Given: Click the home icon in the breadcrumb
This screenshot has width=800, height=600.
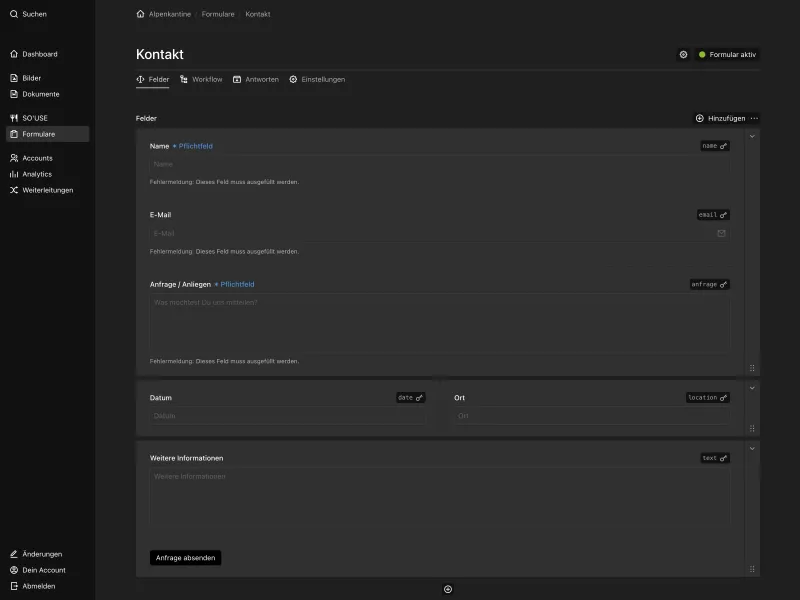Looking at the screenshot, I should [139, 14].
